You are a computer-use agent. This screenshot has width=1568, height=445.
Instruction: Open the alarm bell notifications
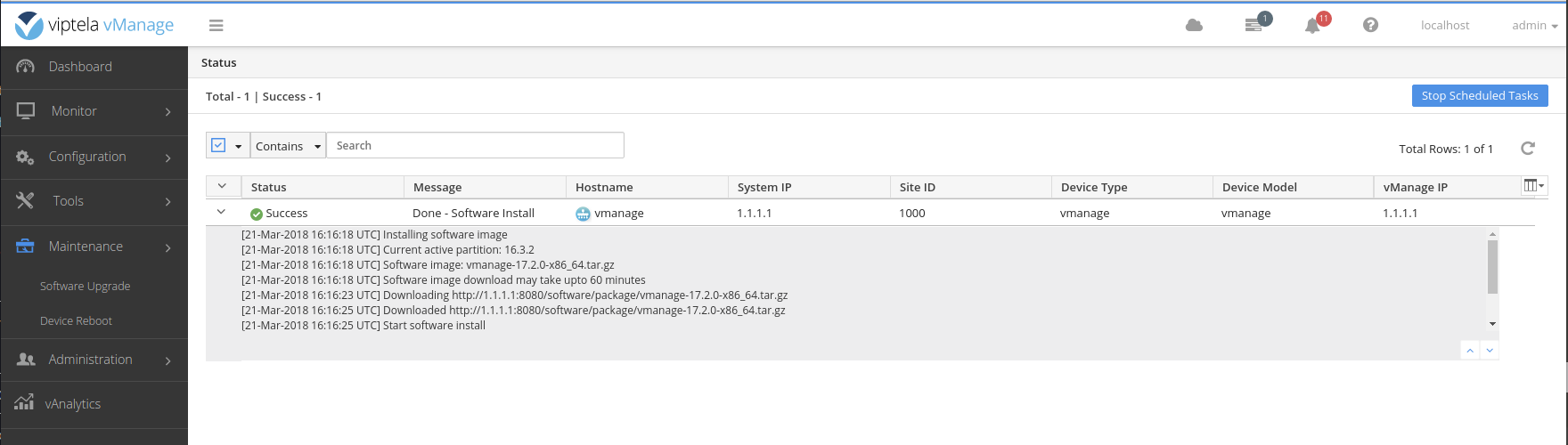(x=1312, y=26)
